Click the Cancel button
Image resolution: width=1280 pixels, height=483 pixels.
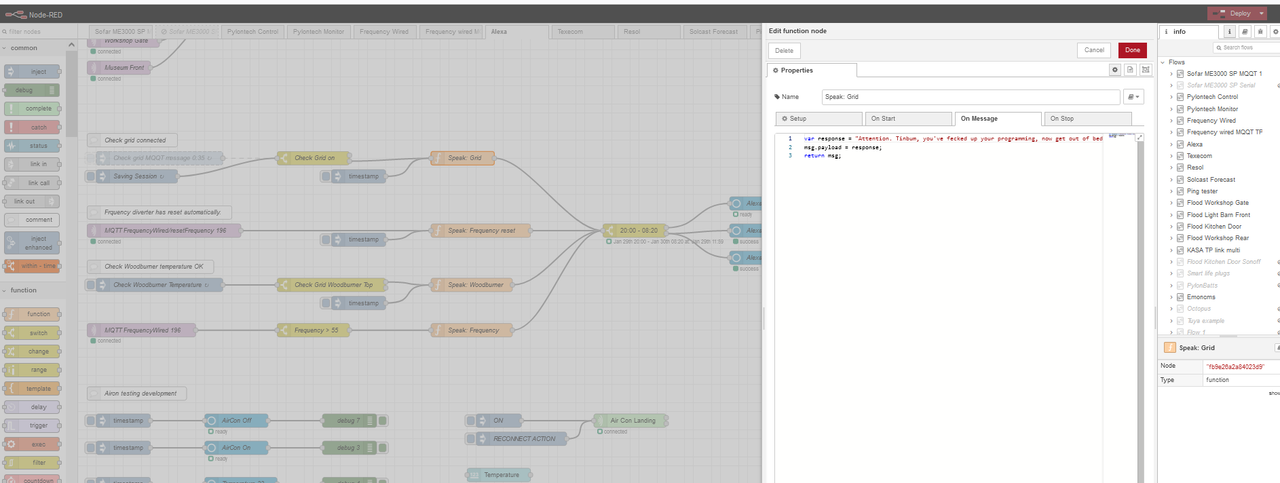point(1094,50)
